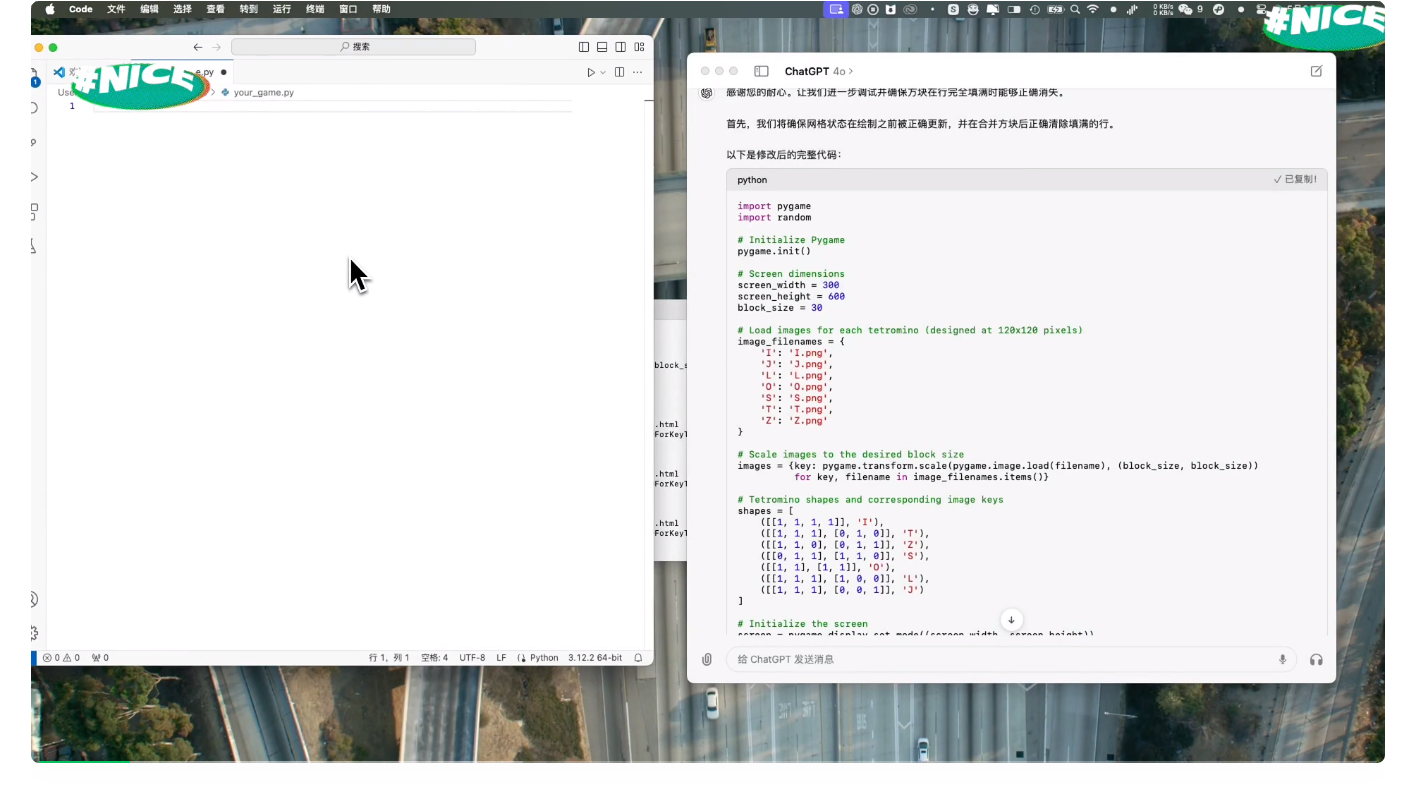The height and width of the screenshot is (787, 1407).
Task: Open the Run and Debug activity icon
Action: pos(34,177)
